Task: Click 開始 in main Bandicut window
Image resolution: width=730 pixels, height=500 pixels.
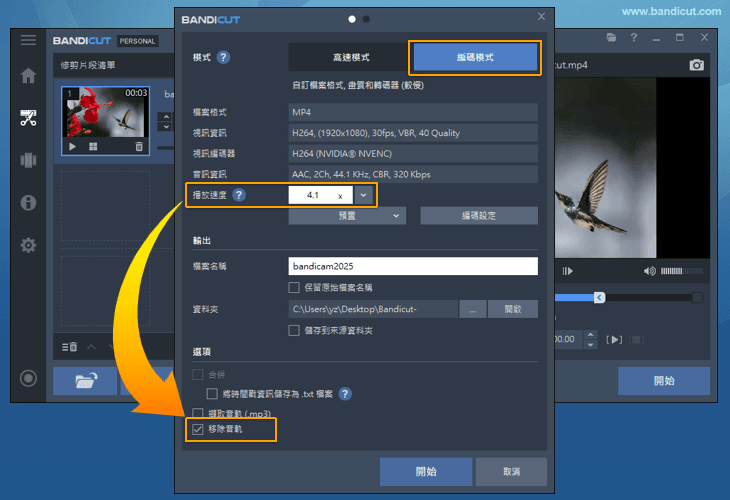Action: pos(664,381)
